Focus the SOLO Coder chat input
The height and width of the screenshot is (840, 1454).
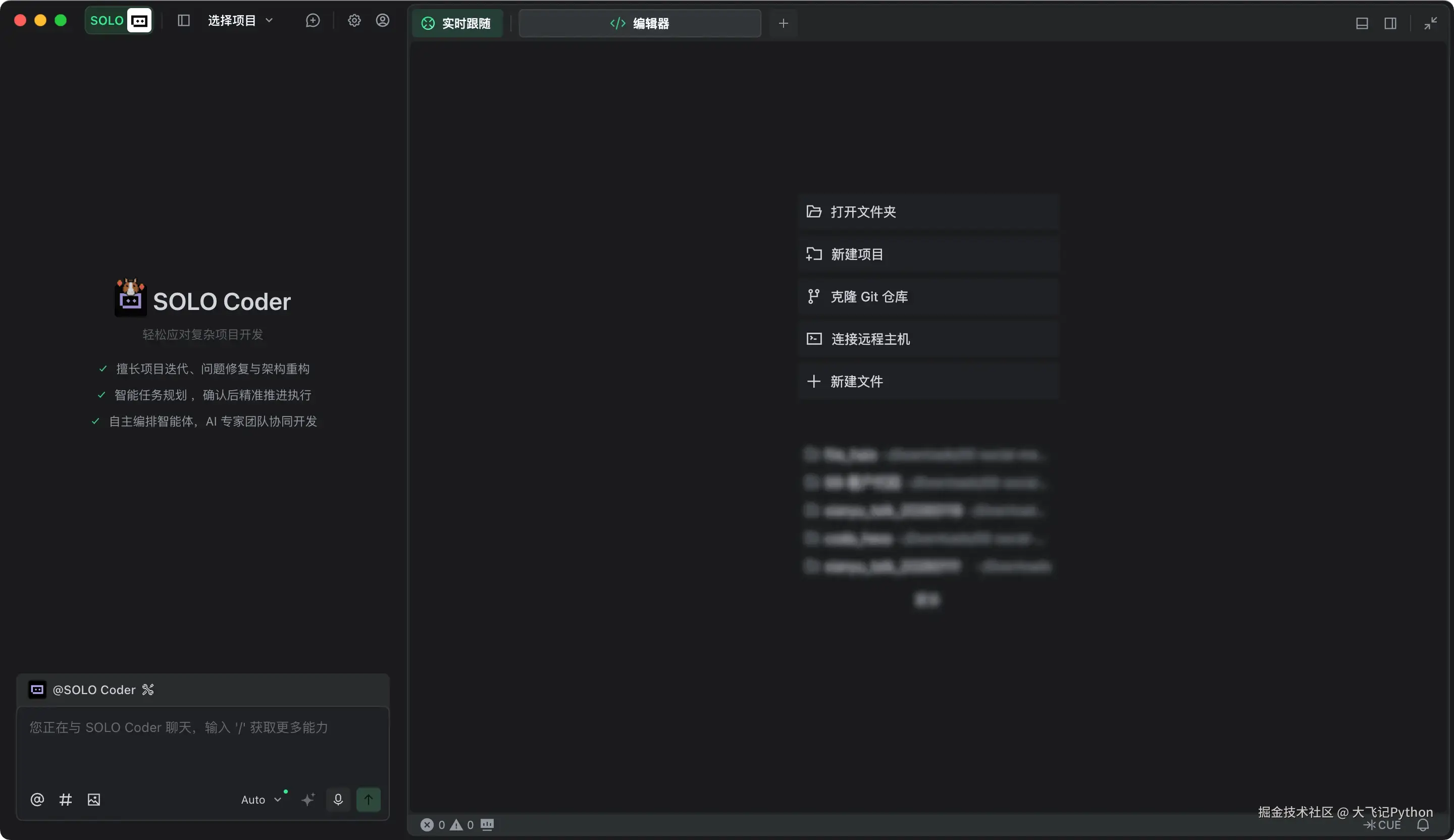coord(202,744)
